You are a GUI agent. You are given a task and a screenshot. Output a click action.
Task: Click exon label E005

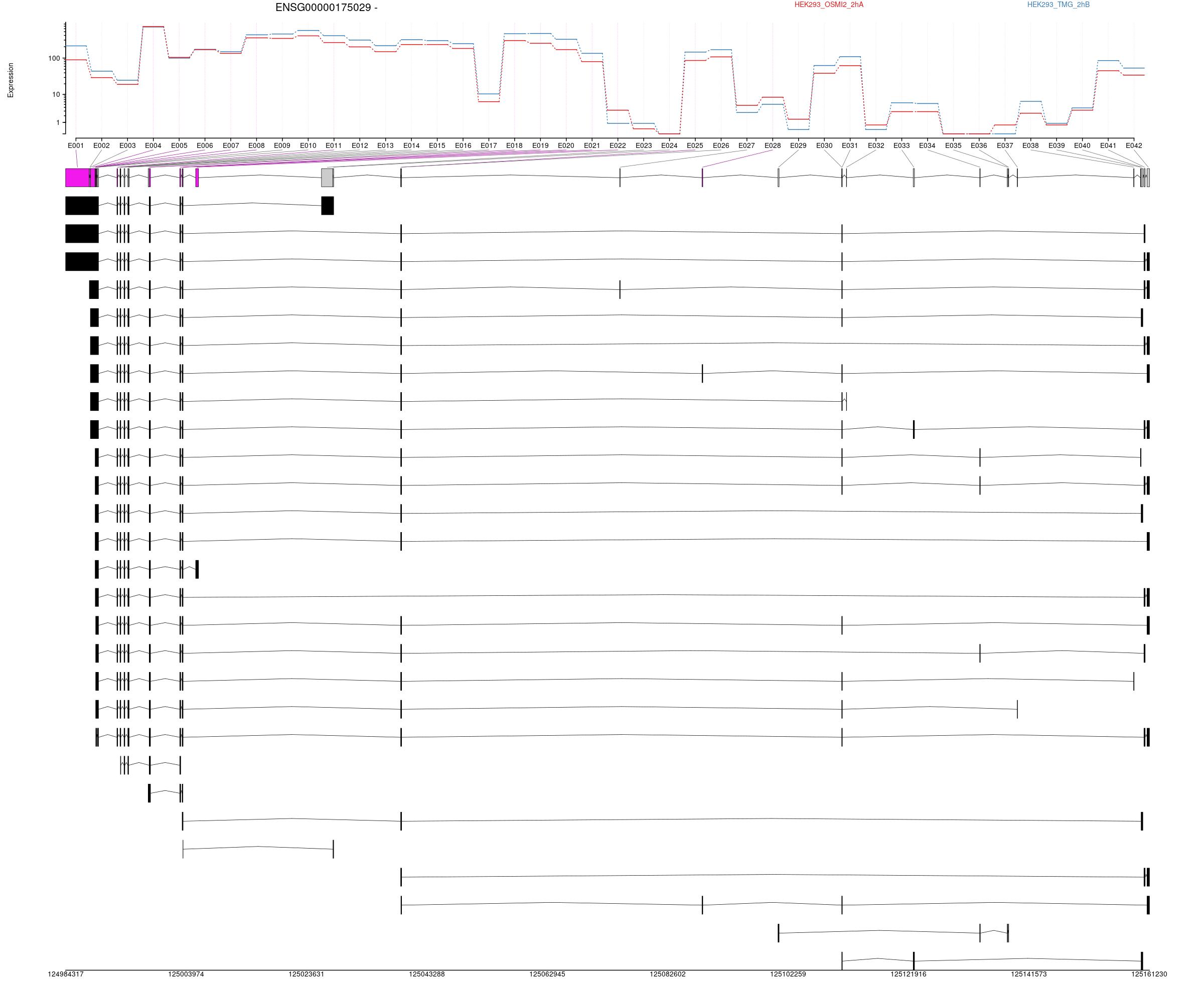179,145
